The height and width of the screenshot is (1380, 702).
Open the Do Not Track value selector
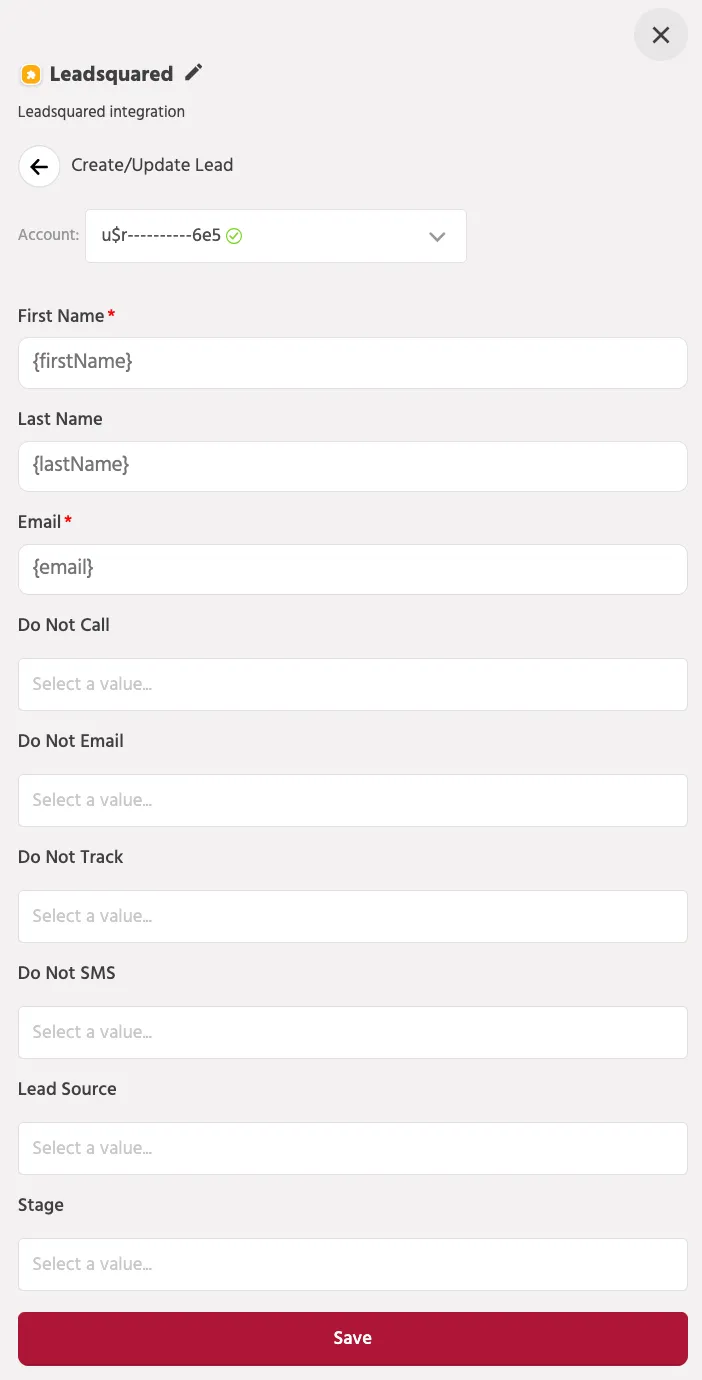pos(353,916)
